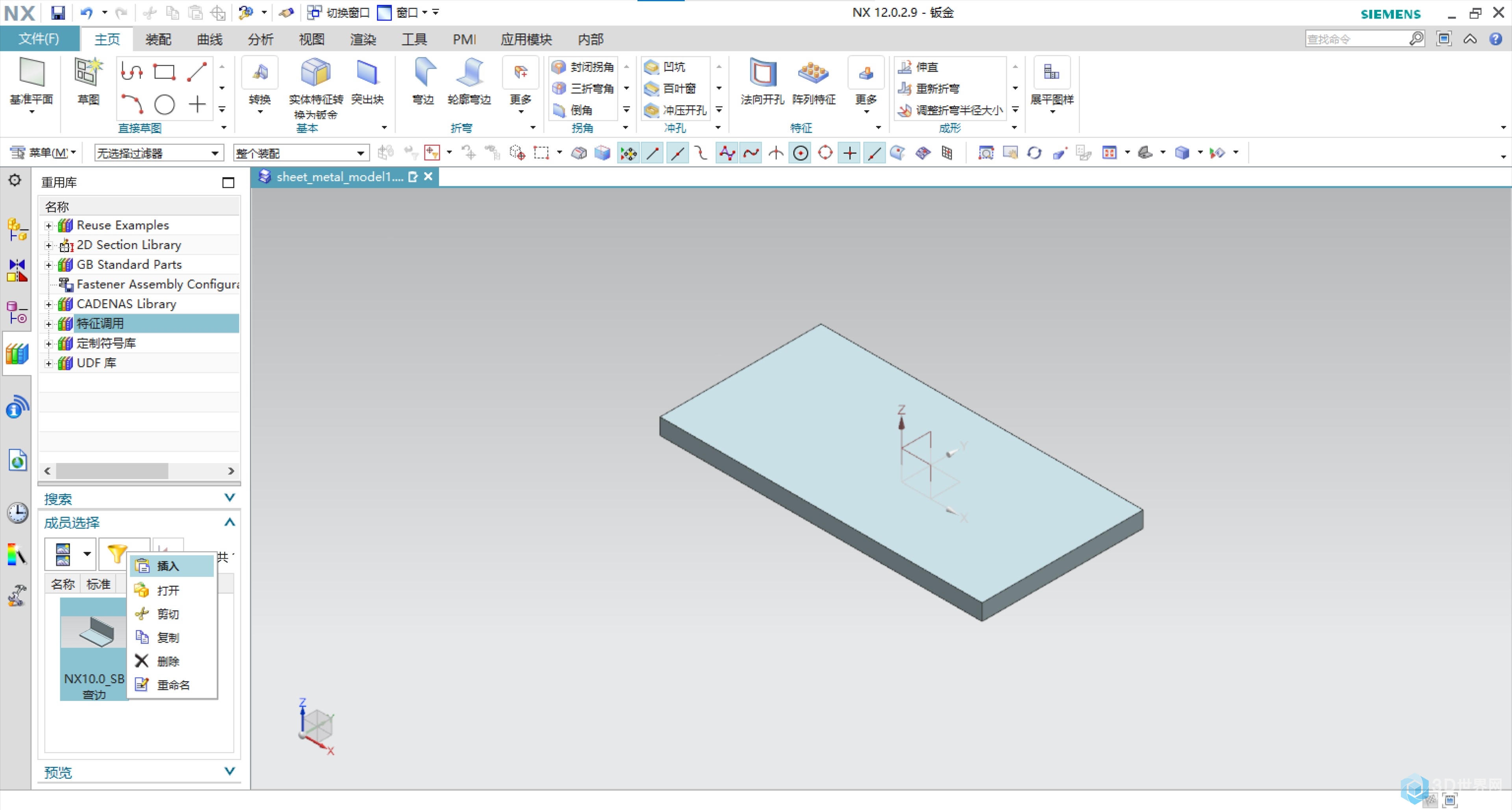
Task: Switch to the Analysis (分析) ribbon tab
Action: [x=261, y=39]
